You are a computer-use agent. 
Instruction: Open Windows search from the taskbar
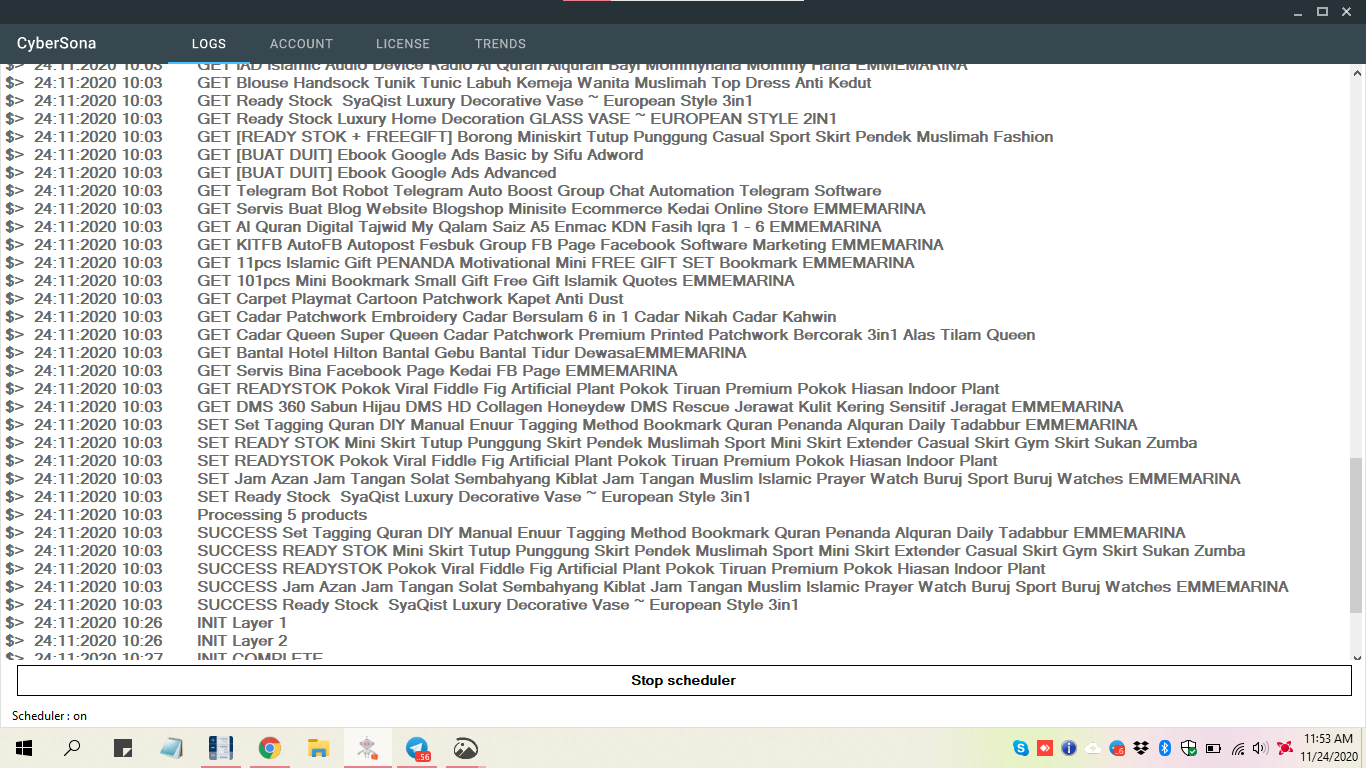[x=72, y=748]
